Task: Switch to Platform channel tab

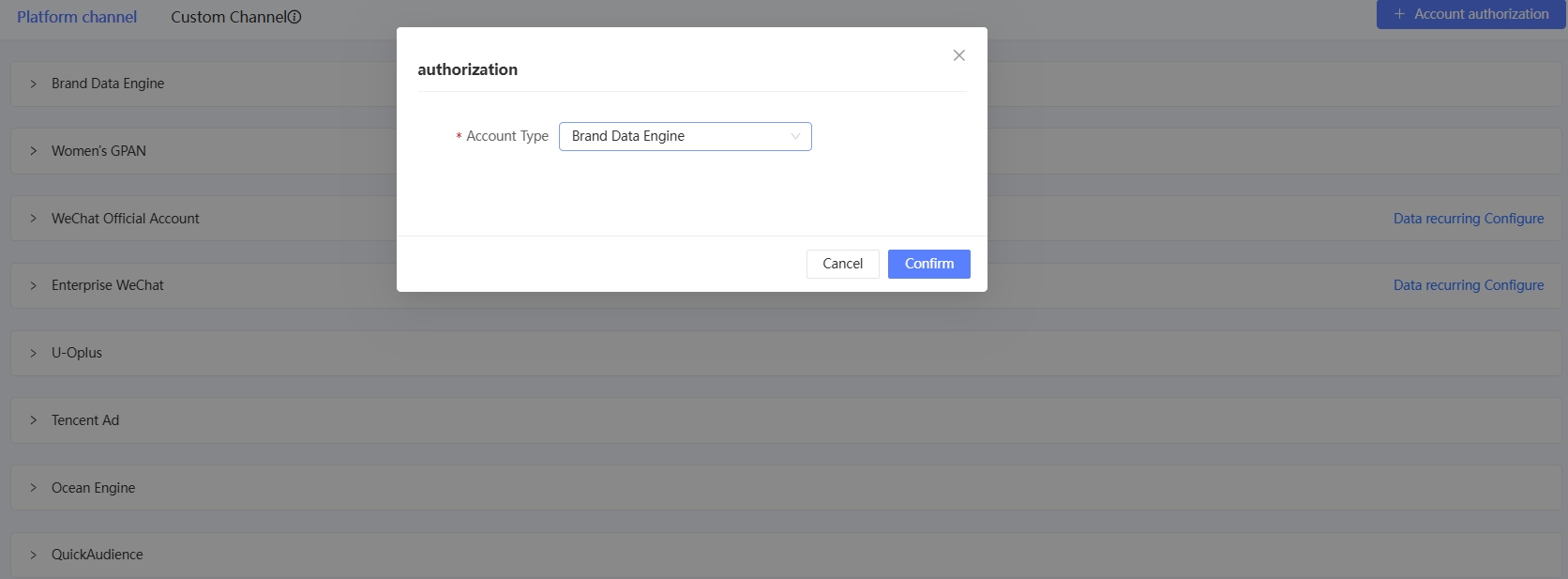Action: pyautogui.click(x=77, y=17)
